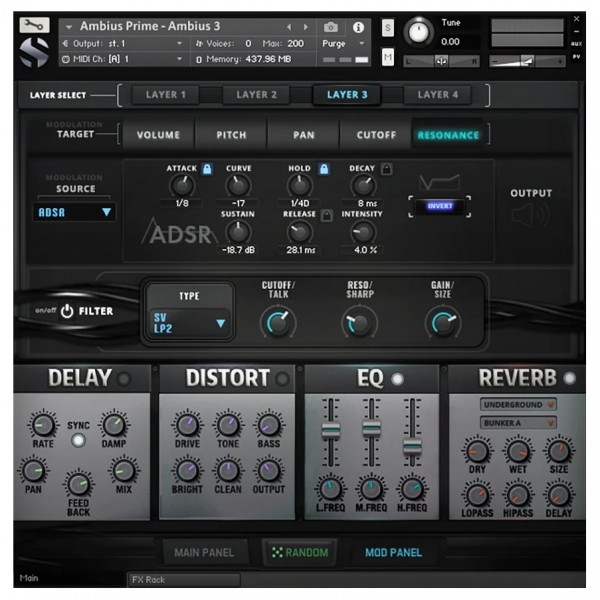Click the pan center icon in header

(441, 61)
